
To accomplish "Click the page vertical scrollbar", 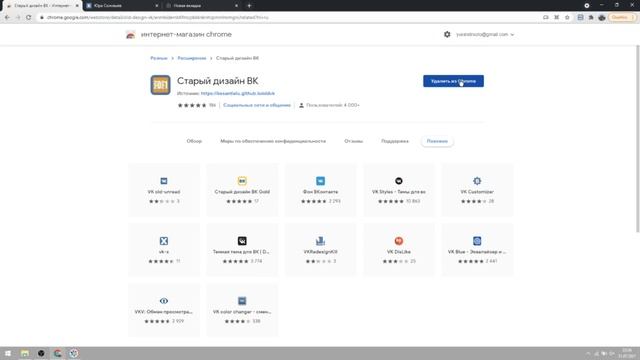I will tap(638, 139).
